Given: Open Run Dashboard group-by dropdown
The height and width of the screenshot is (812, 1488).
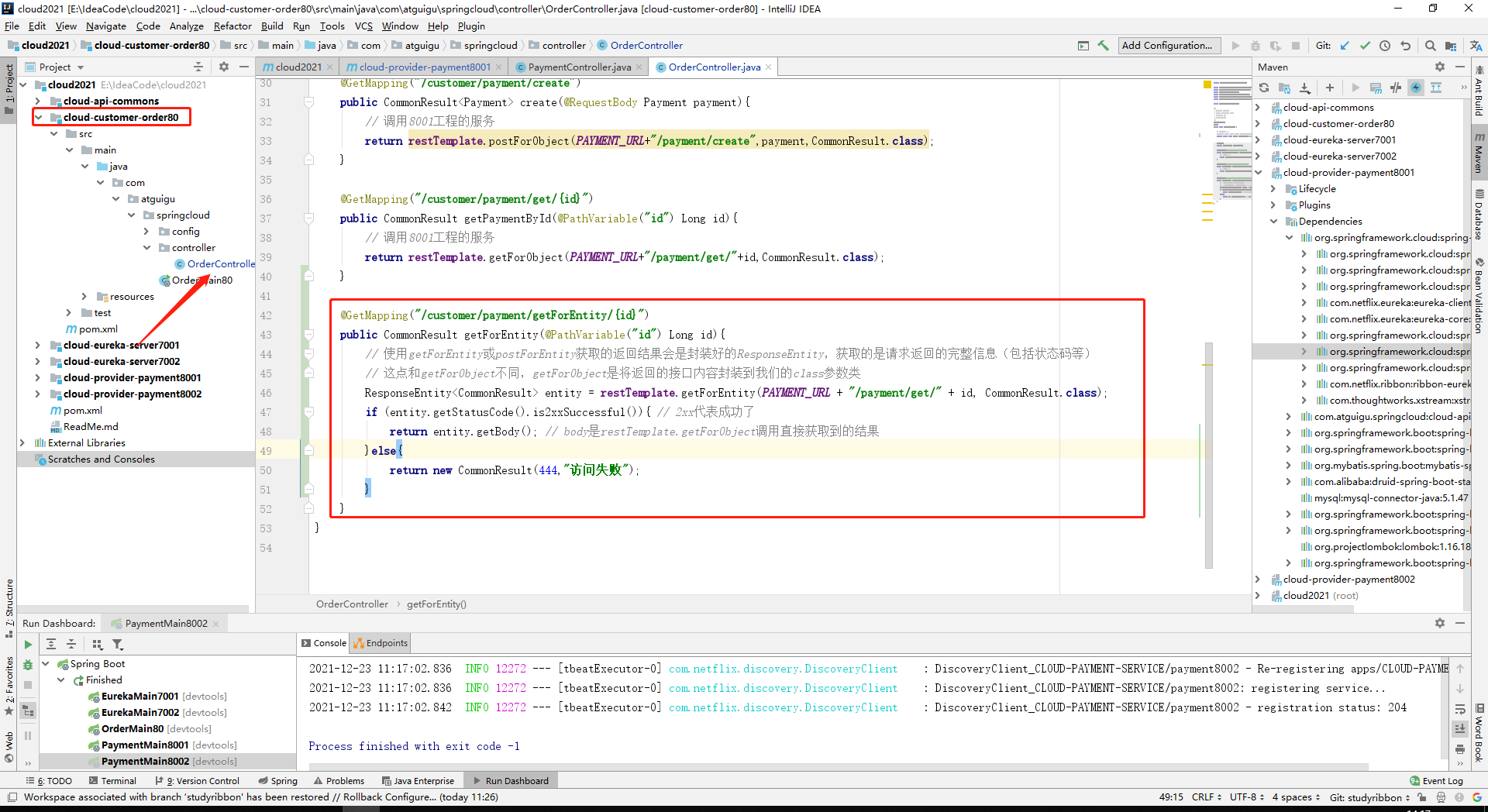Looking at the screenshot, I should pyautogui.click(x=98, y=645).
